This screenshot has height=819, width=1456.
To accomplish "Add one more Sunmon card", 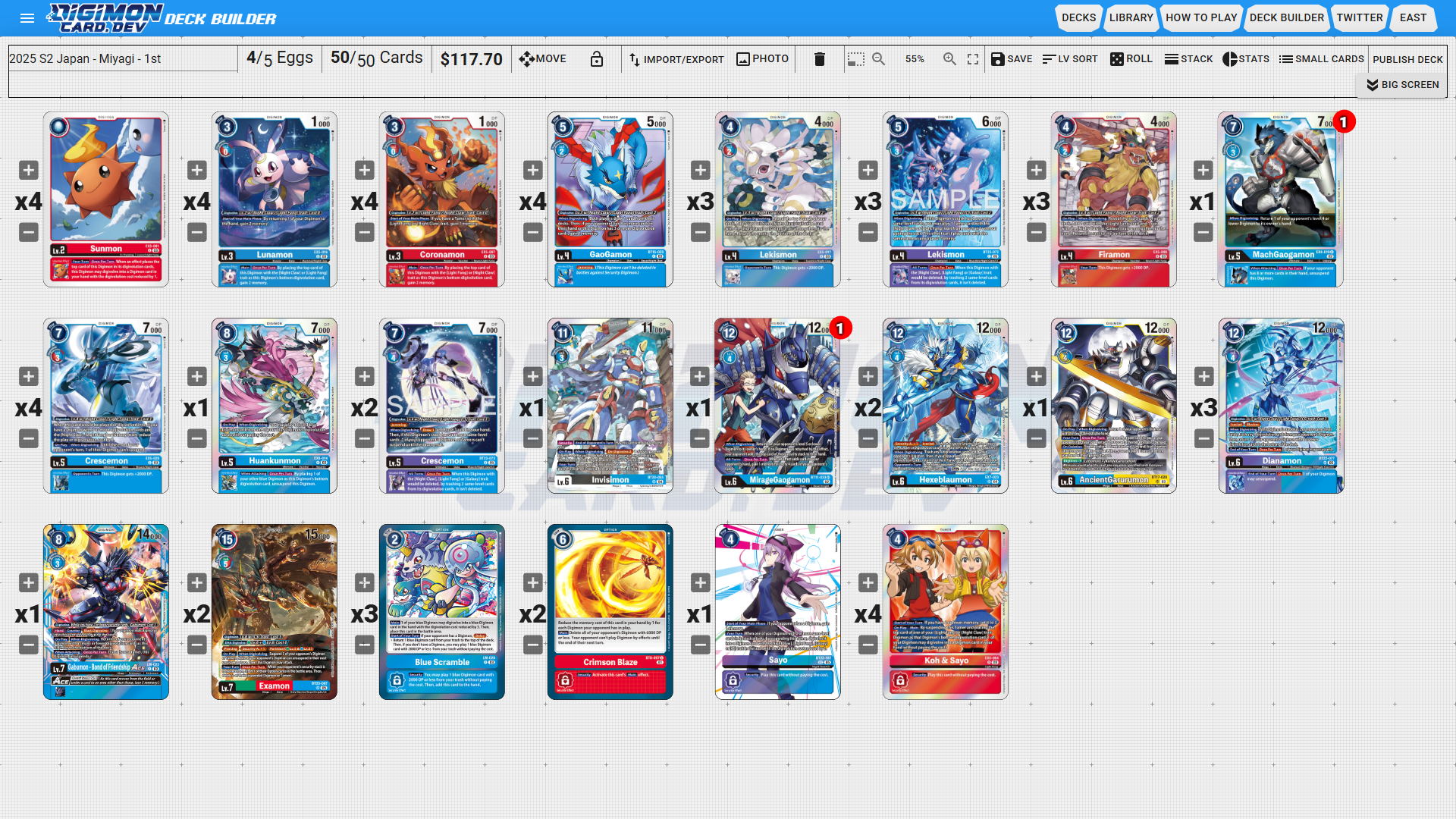I will (29, 171).
